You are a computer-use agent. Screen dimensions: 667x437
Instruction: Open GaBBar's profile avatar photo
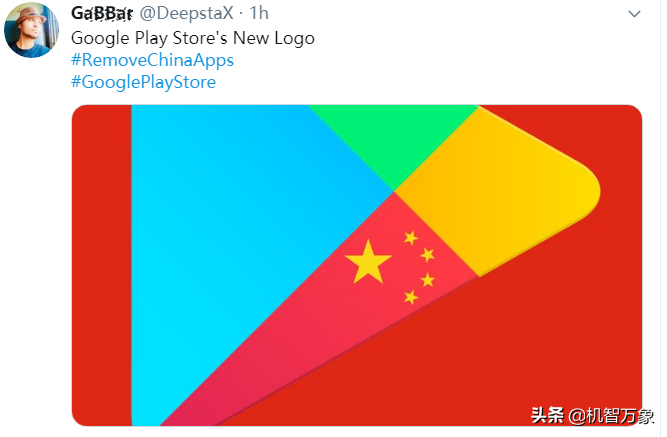coord(31,30)
